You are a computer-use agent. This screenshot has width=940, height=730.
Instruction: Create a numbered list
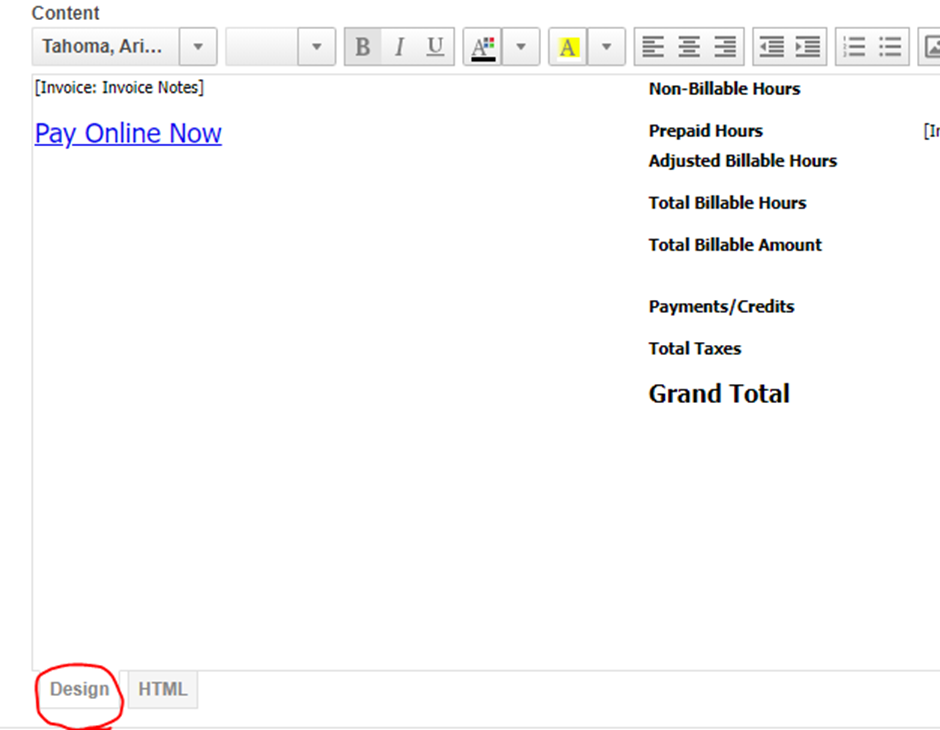(x=856, y=46)
